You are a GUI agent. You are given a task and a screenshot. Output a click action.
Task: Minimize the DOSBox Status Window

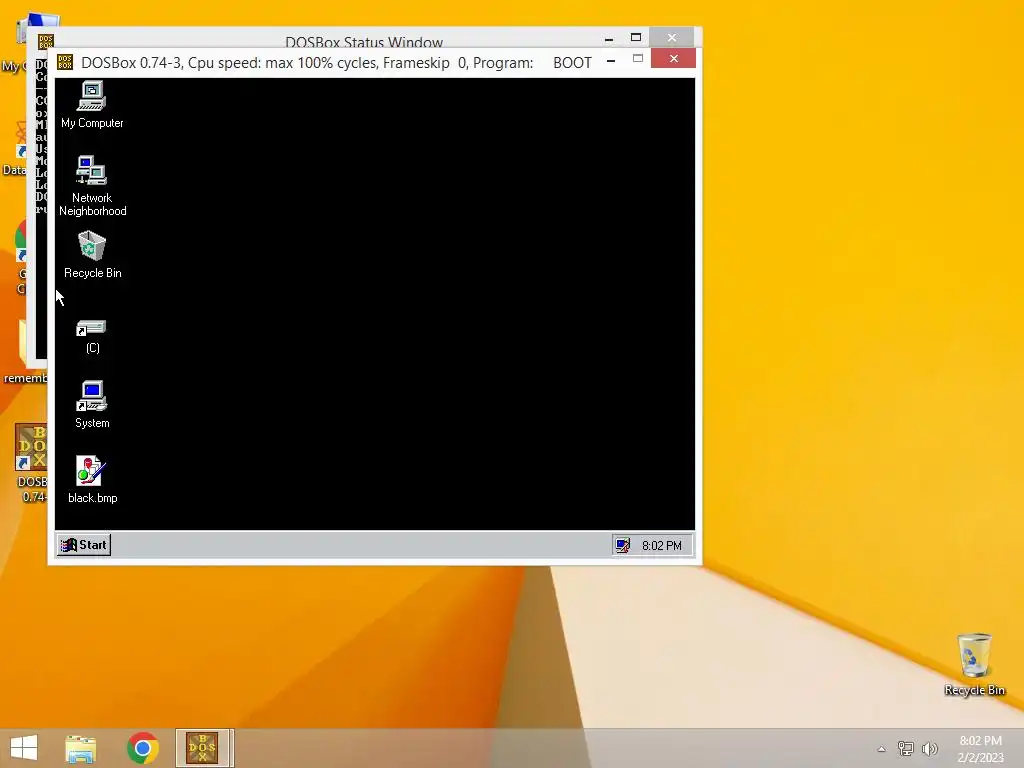(609, 38)
